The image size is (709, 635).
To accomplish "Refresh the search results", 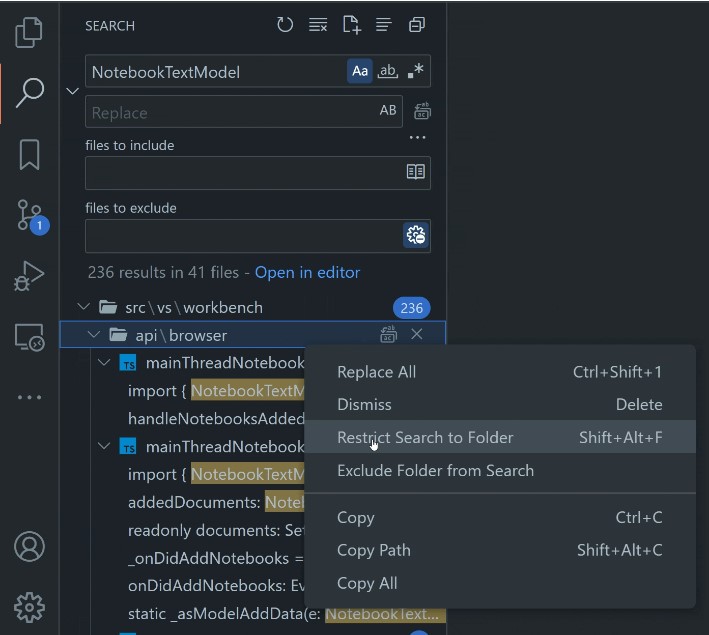I will 285,25.
